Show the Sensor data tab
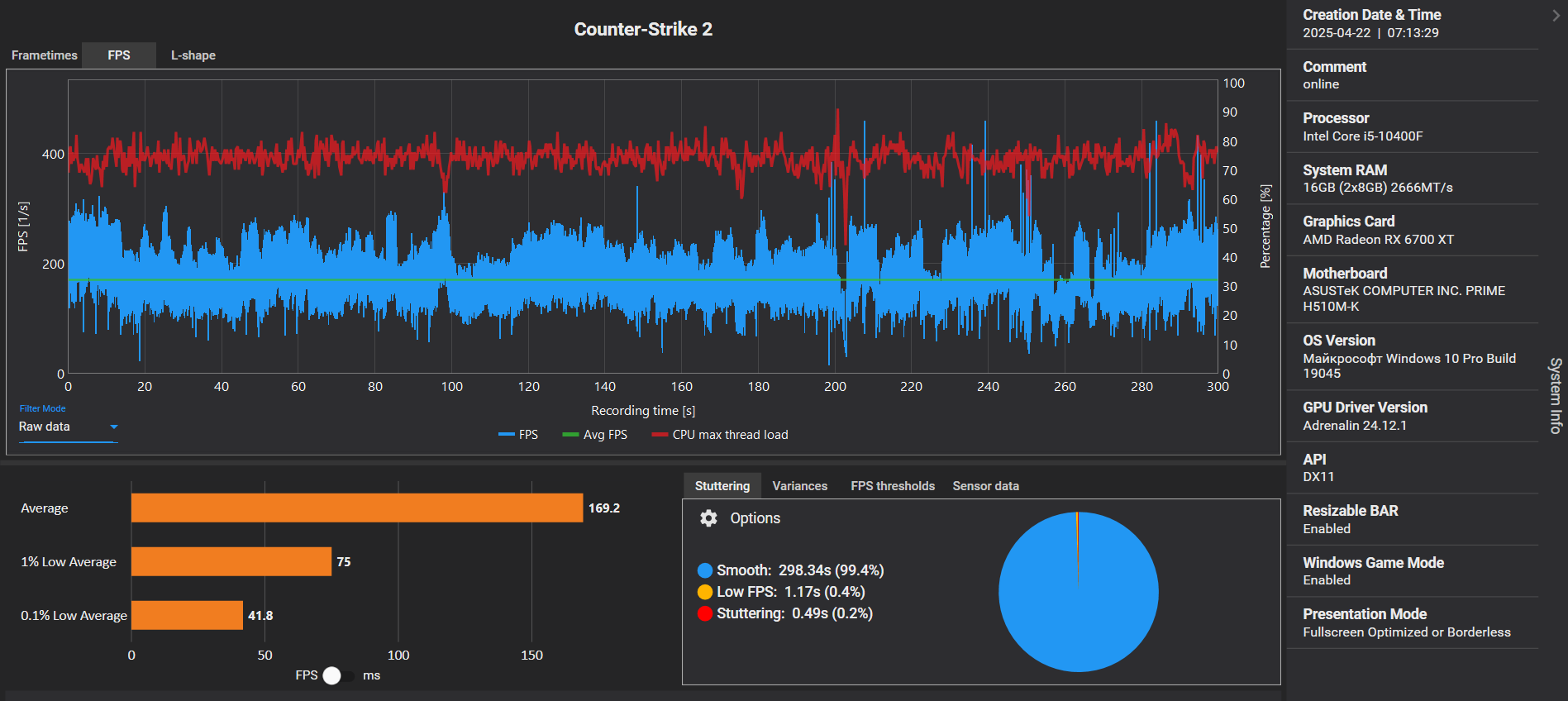Screen dimensions: 1568x701 coord(986,486)
